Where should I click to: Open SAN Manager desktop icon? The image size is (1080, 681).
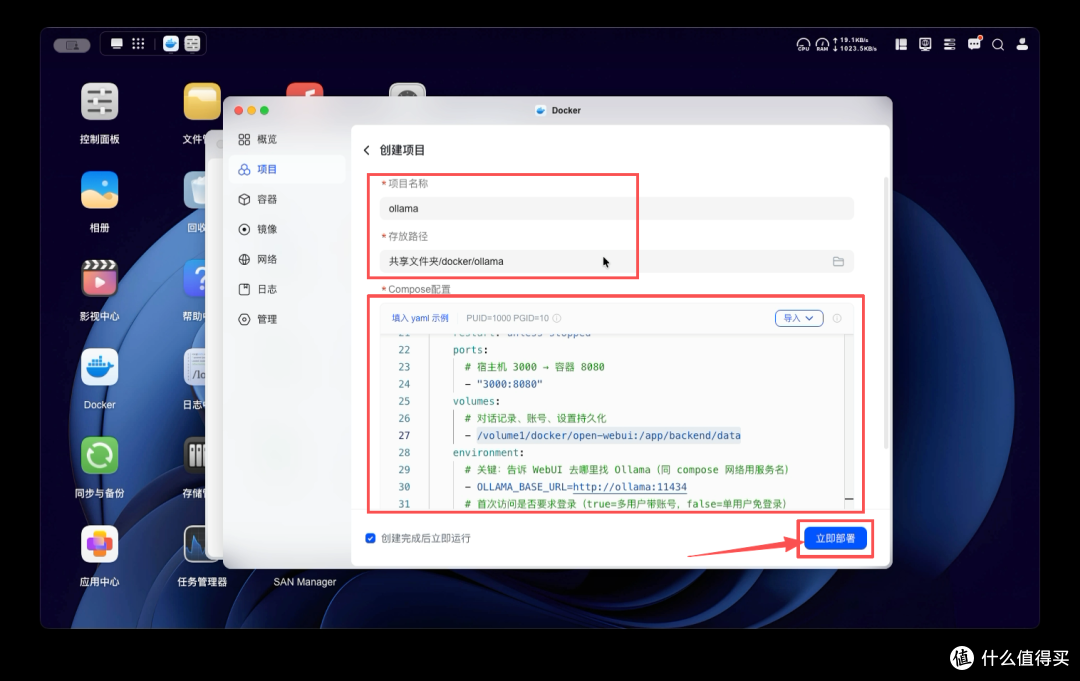click(304, 582)
